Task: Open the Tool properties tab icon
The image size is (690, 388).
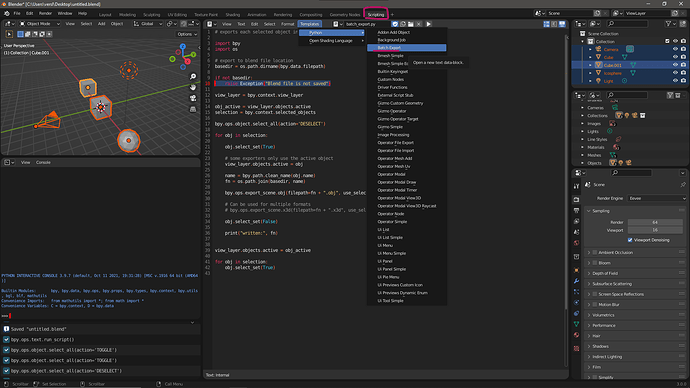Action: click(576, 186)
